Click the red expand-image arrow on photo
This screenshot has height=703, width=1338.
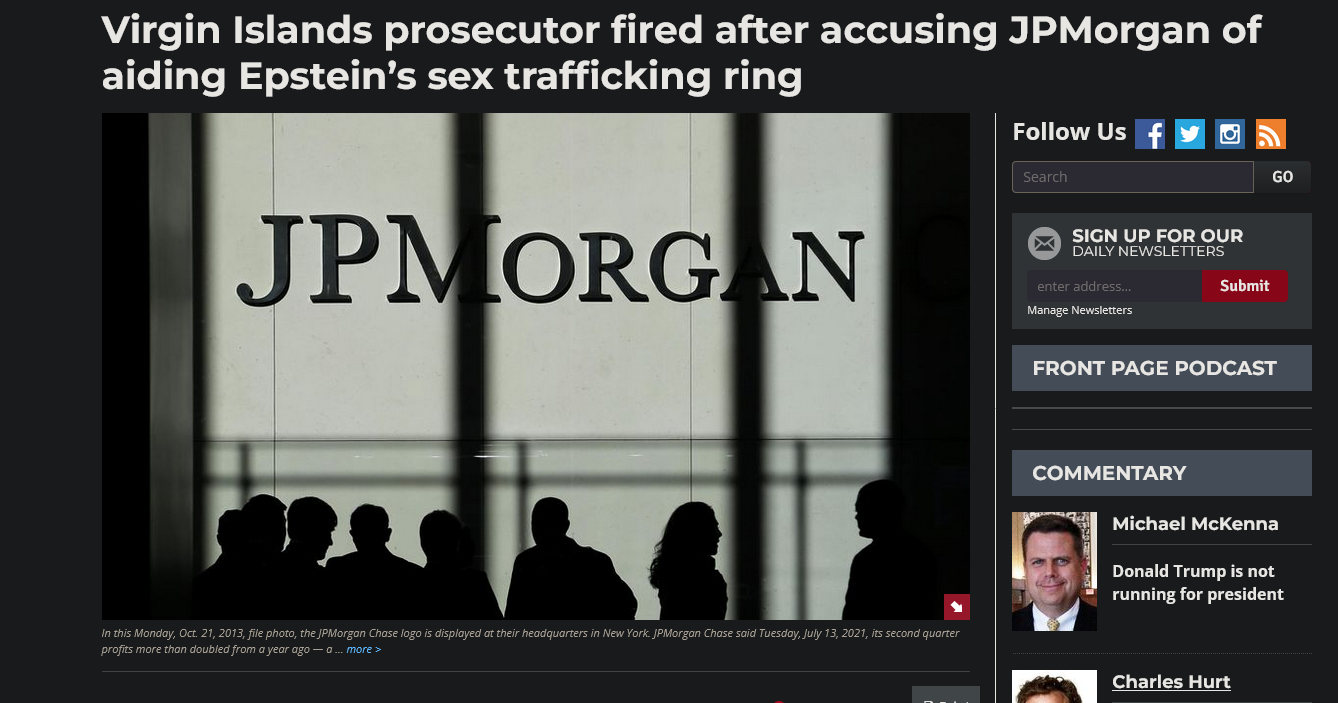pyautogui.click(x=957, y=607)
